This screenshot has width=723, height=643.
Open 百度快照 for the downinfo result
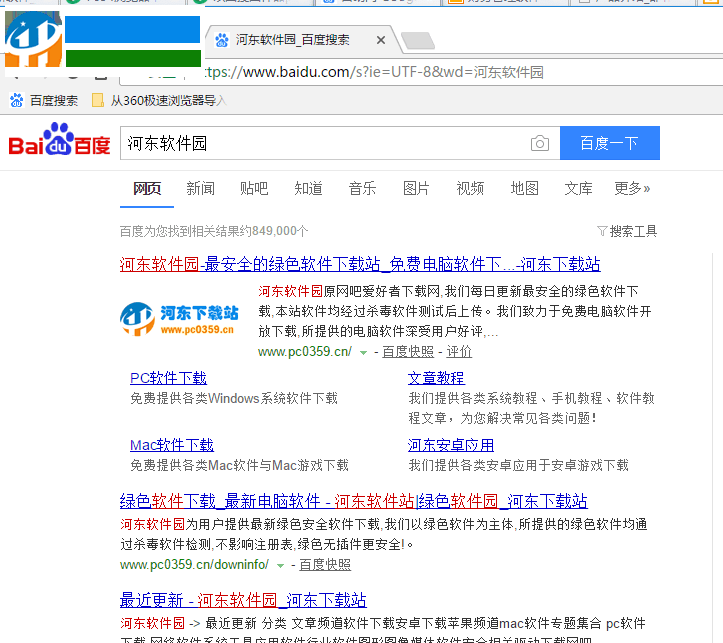pyautogui.click(x=325, y=565)
